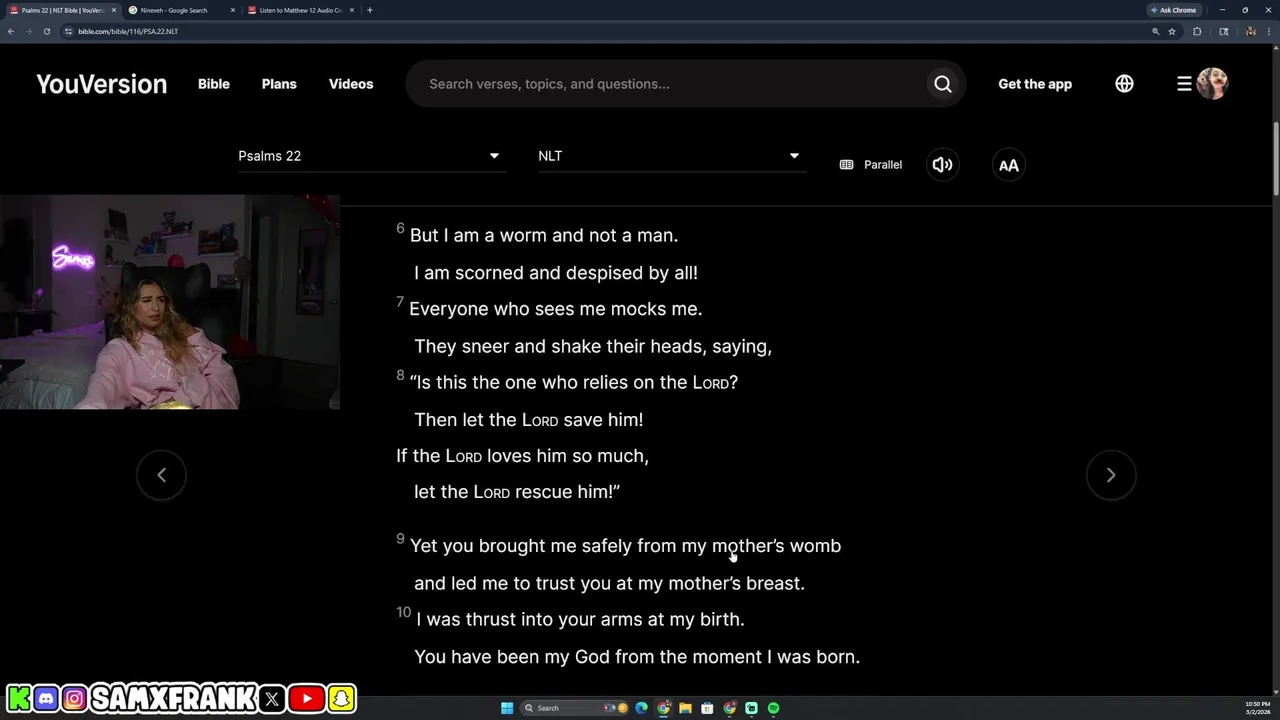Play the chapter audio
Screen dimensions: 1280x720
pos(942,165)
